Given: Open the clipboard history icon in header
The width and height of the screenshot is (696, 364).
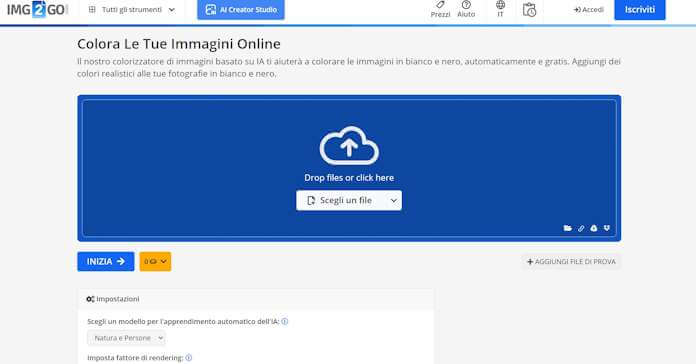Looking at the screenshot, I should (529, 10).
